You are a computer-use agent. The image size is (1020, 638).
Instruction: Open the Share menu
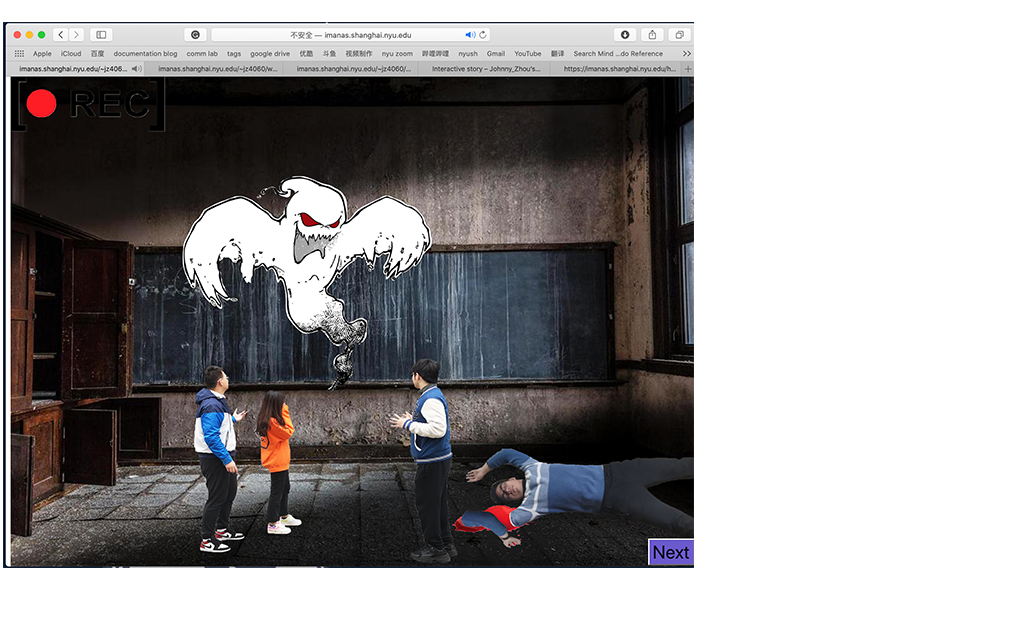(652, 35)
